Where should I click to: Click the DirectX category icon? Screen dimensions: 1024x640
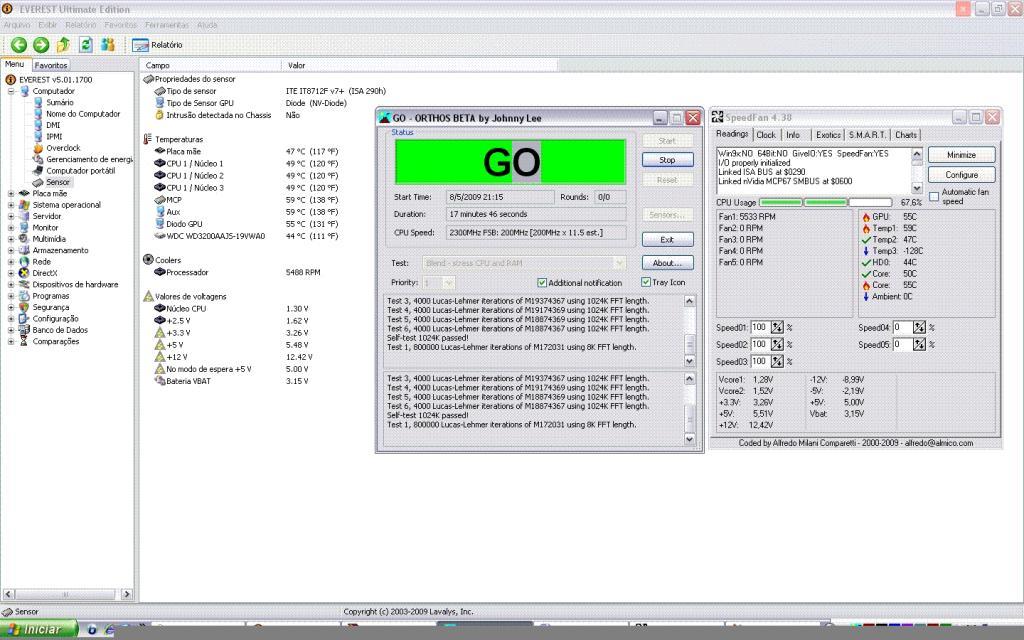[x=25, y=273]
